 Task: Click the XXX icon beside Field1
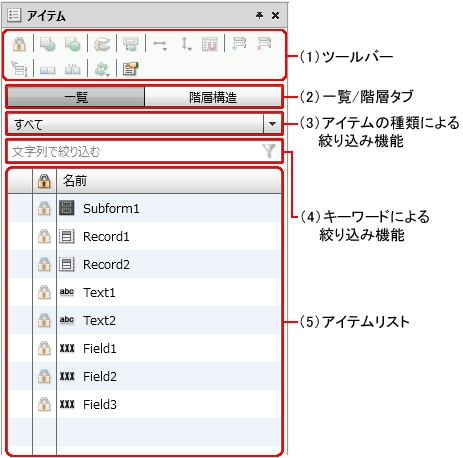tap(67, 348)
